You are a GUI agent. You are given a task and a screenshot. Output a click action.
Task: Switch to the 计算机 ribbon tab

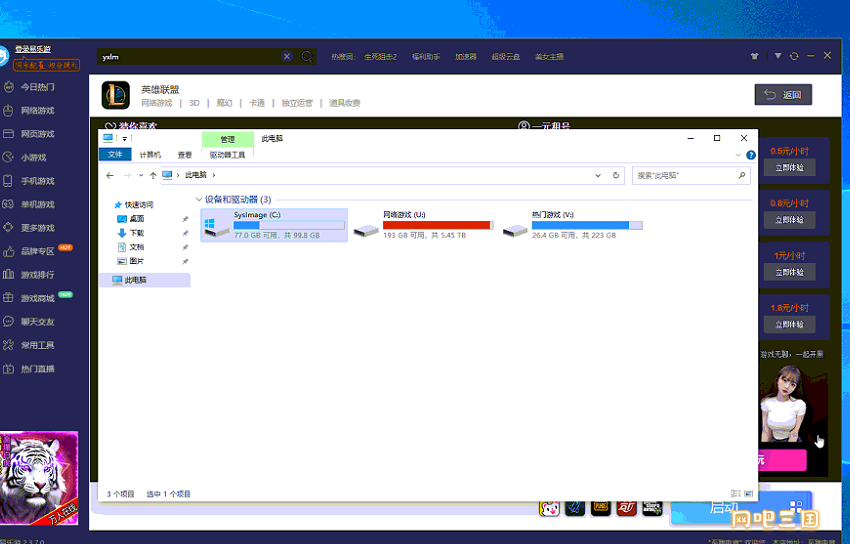pyautogui.click(x=150, y=155)
